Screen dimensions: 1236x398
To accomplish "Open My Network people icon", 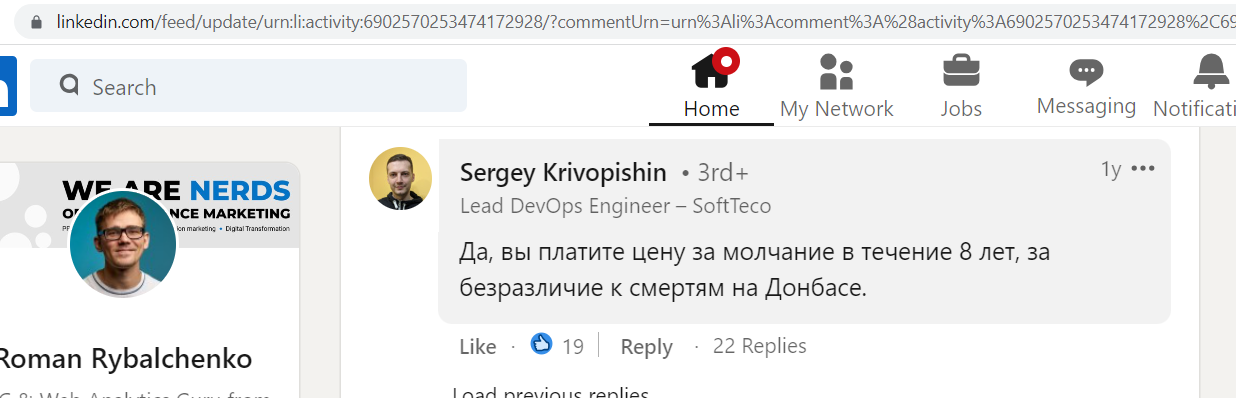I will 836,72.
